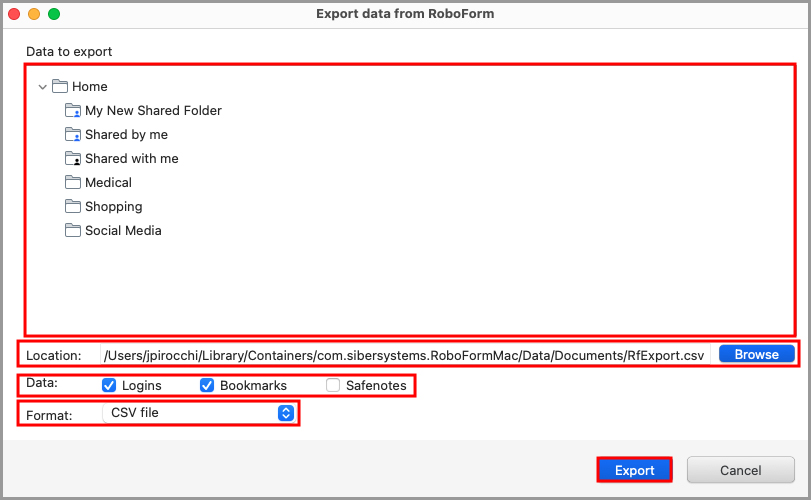The image size is (811, 500).
Task: Minimize the window with yellow button
Action: tap(34, 14)
